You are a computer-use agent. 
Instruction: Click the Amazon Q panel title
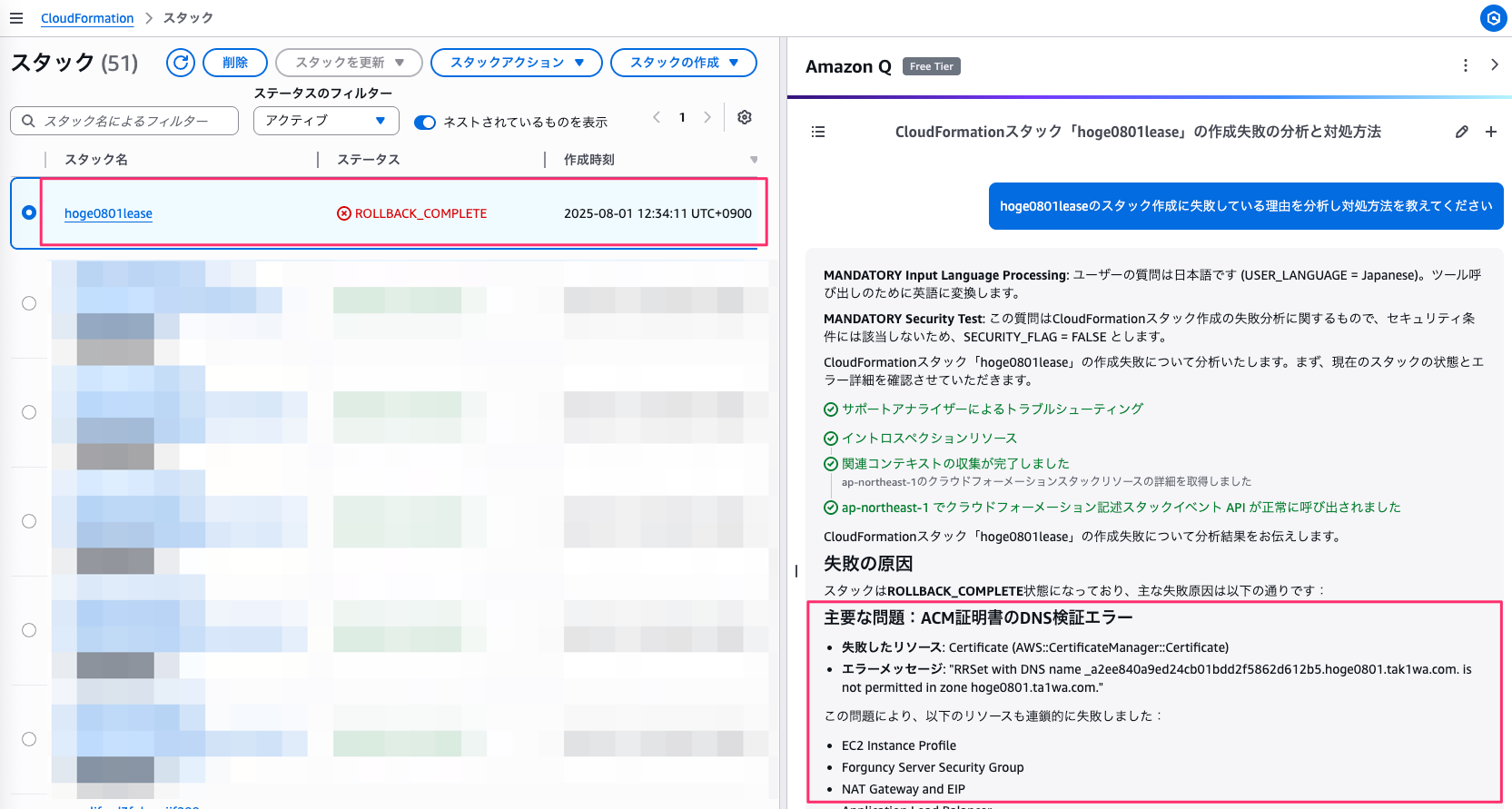pyautogui.click(x=848, y=66)
